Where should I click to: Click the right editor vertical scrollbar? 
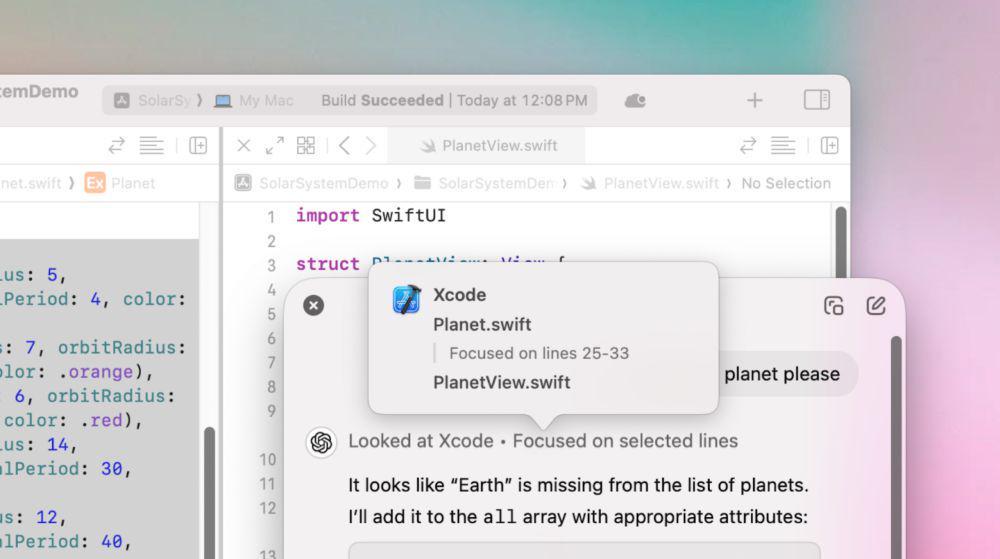841,242
